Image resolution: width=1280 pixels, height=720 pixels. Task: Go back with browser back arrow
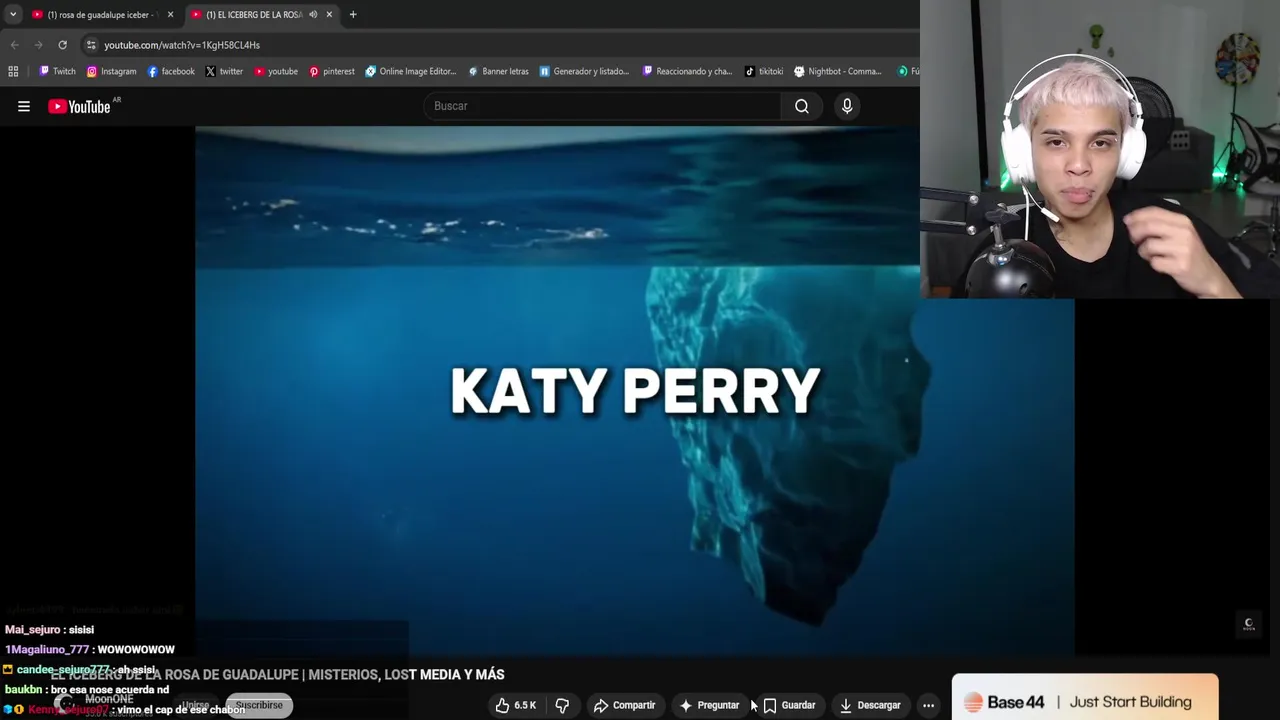(x=14, y=45)
